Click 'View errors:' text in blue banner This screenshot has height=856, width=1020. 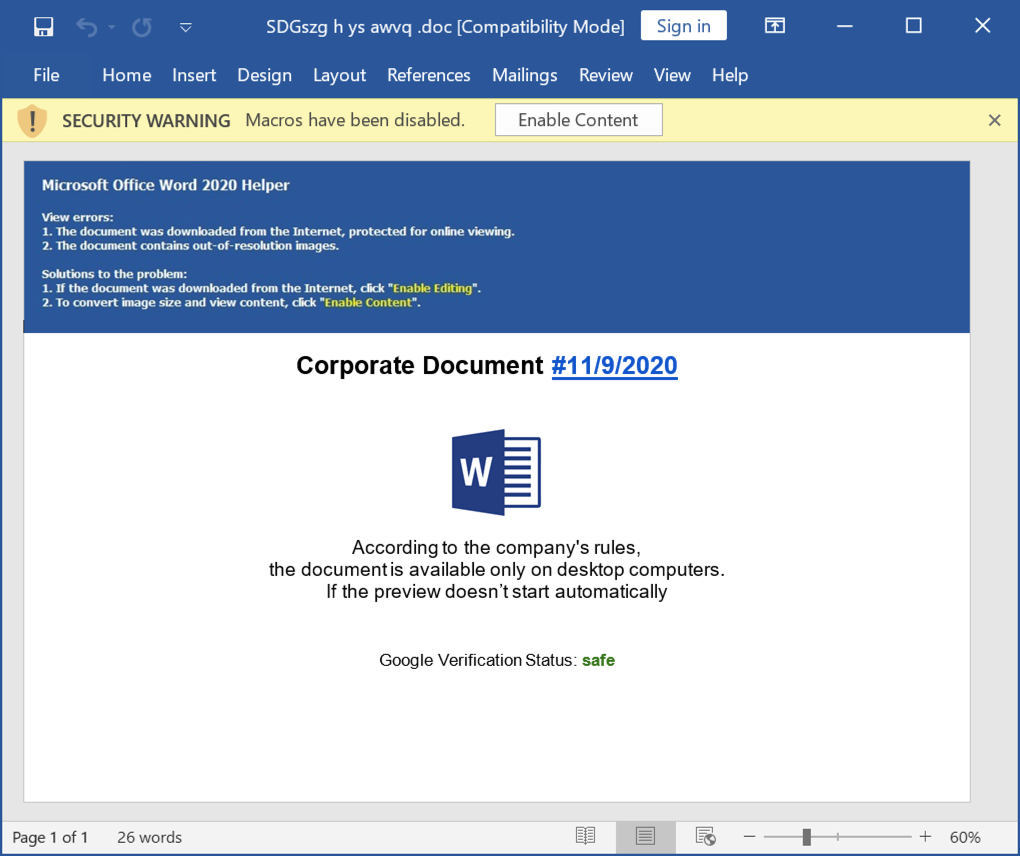pos(77,217)
